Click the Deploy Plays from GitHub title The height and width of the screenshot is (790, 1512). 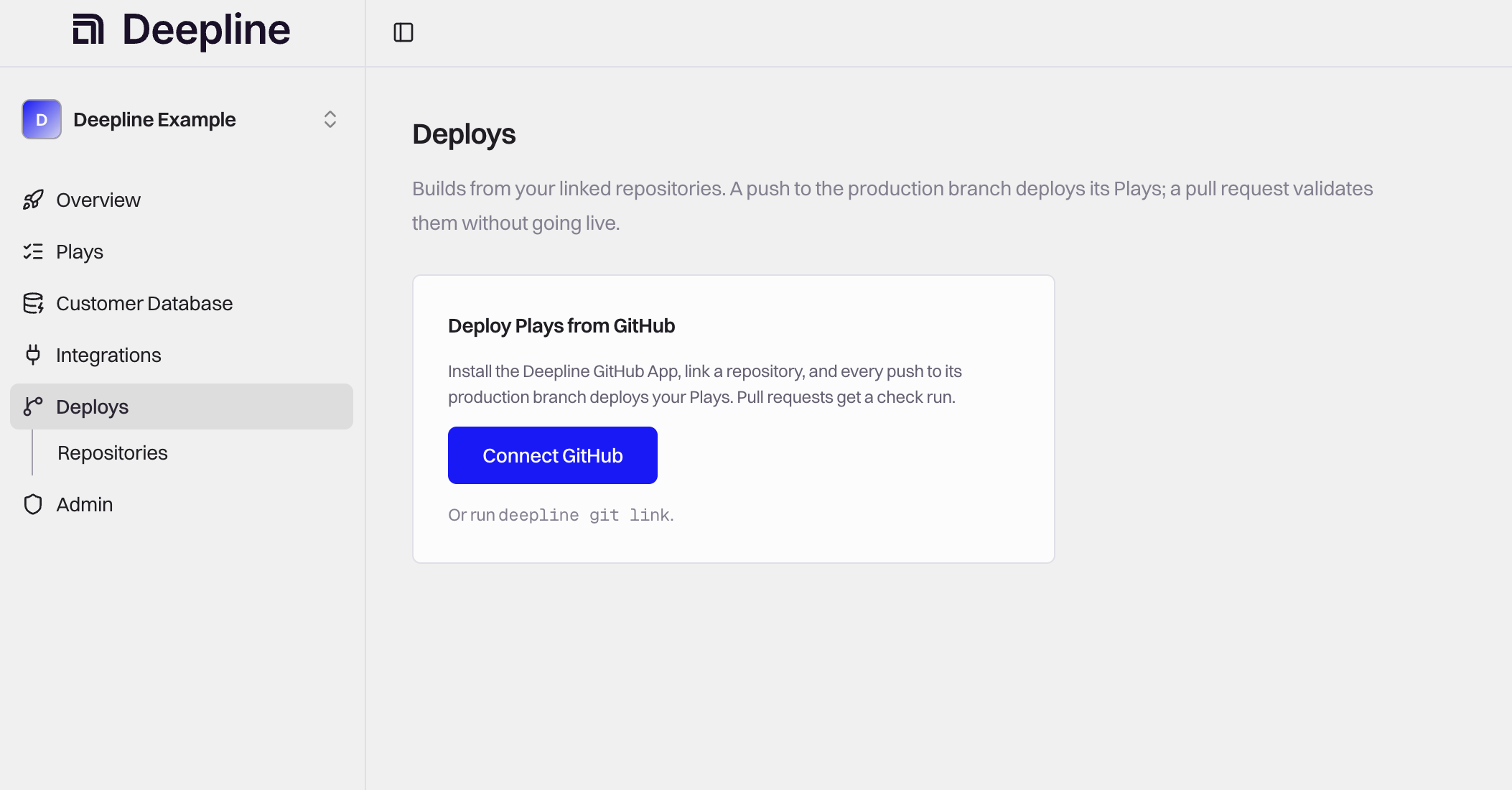[561, 326]
